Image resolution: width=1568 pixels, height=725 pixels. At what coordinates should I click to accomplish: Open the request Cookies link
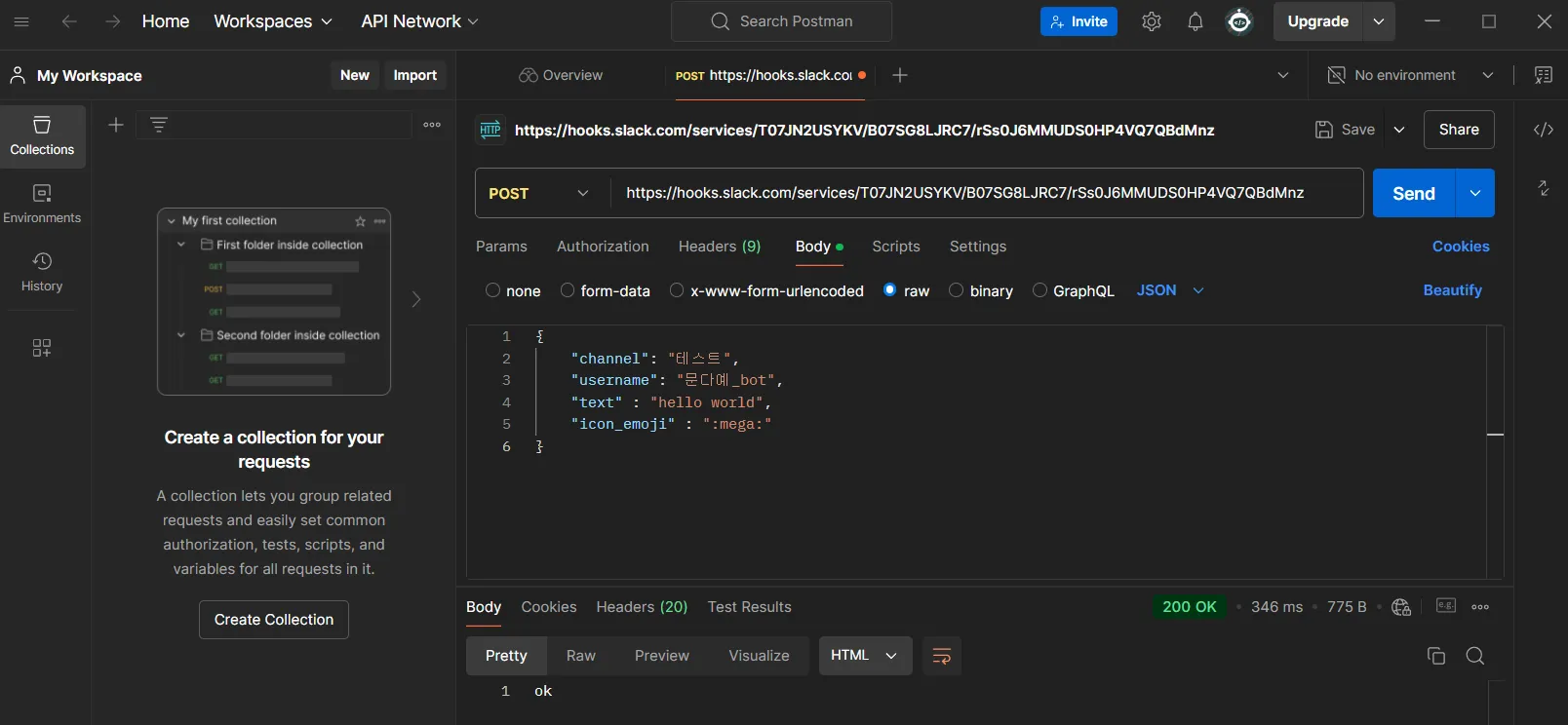click(1461, 247)
